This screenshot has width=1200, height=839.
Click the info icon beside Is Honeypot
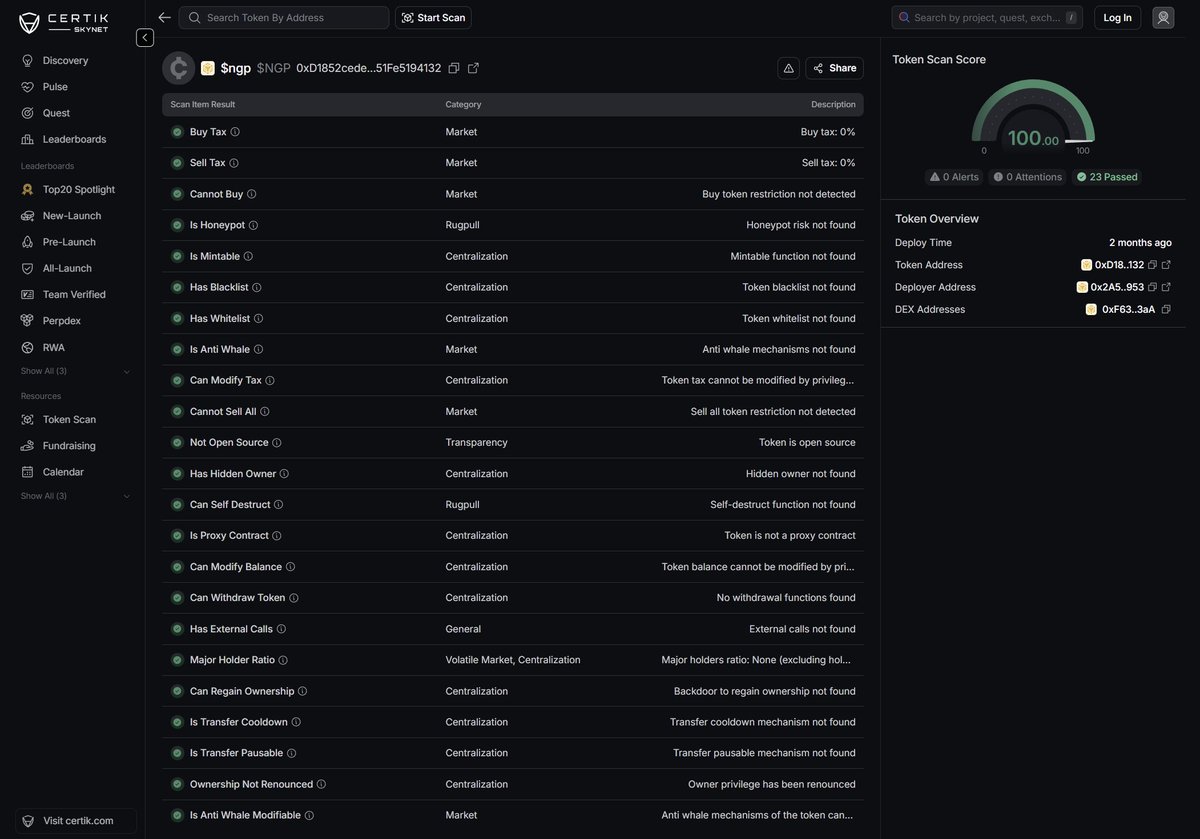pyautogui.click(x=253, y=225)
